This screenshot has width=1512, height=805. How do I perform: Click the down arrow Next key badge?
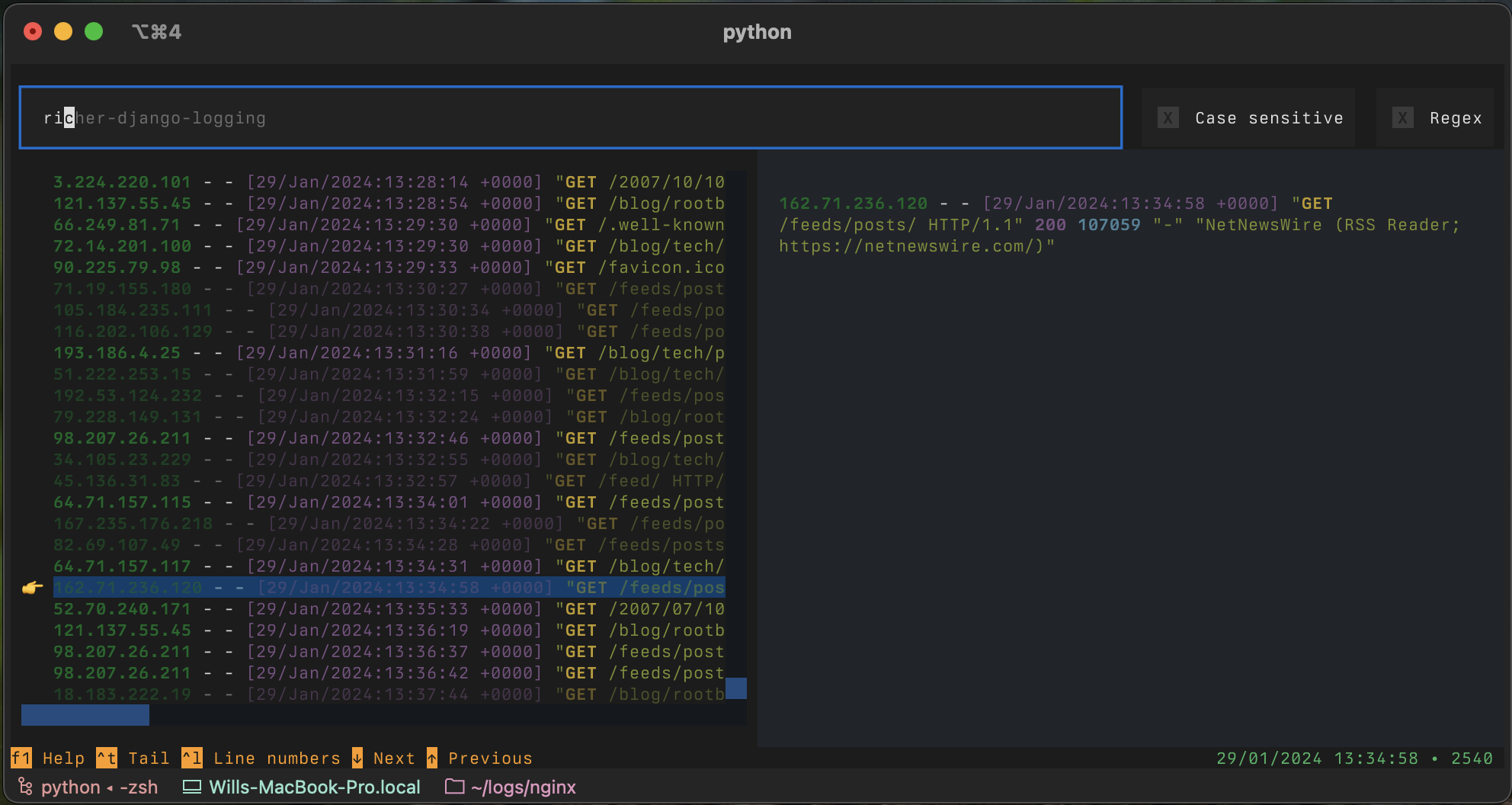click(x=357, y=758)
